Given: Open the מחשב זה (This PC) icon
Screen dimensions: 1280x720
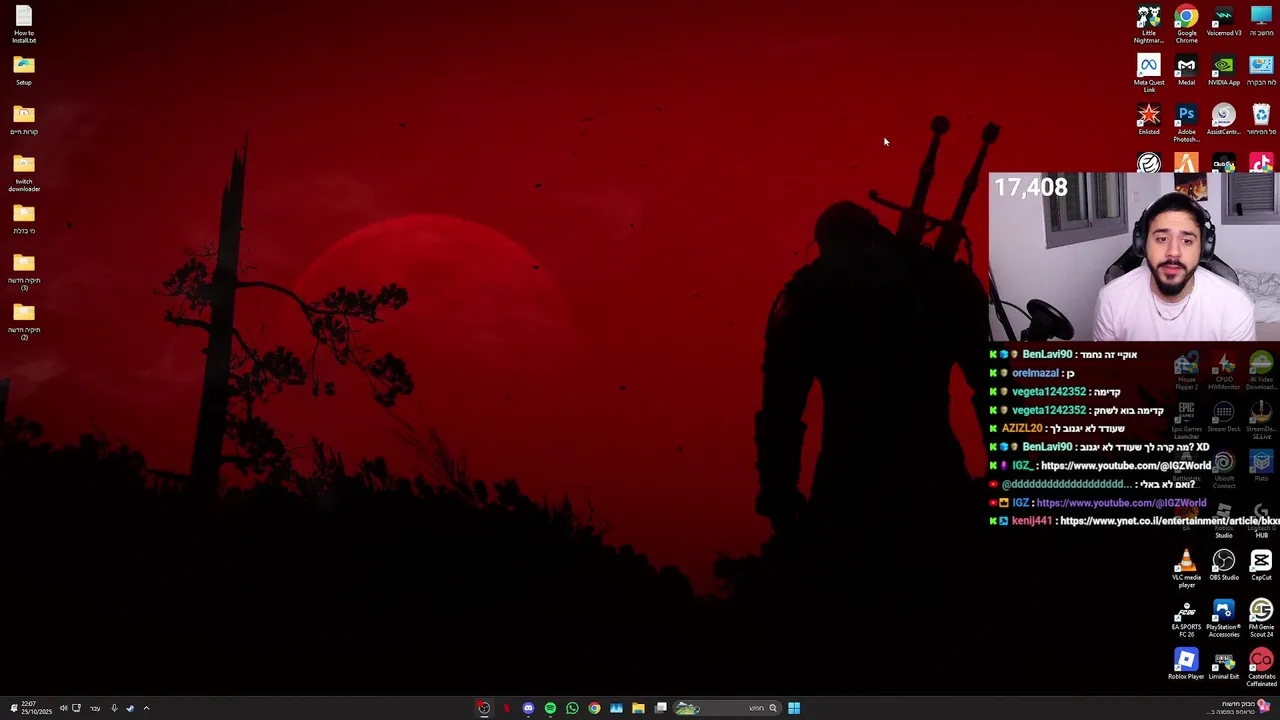Looking at the screenshot, I should click(1261, 21).
